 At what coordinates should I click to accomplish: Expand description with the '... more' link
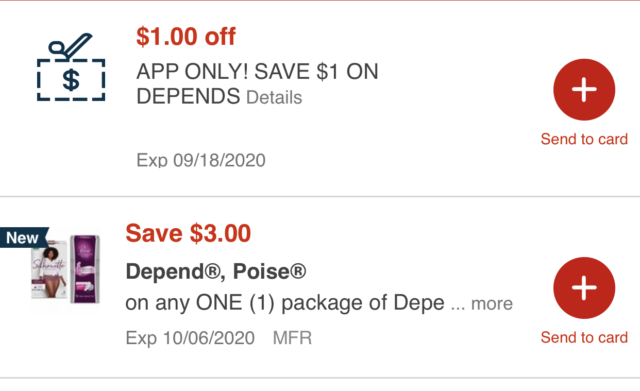[x=482, y=304]
